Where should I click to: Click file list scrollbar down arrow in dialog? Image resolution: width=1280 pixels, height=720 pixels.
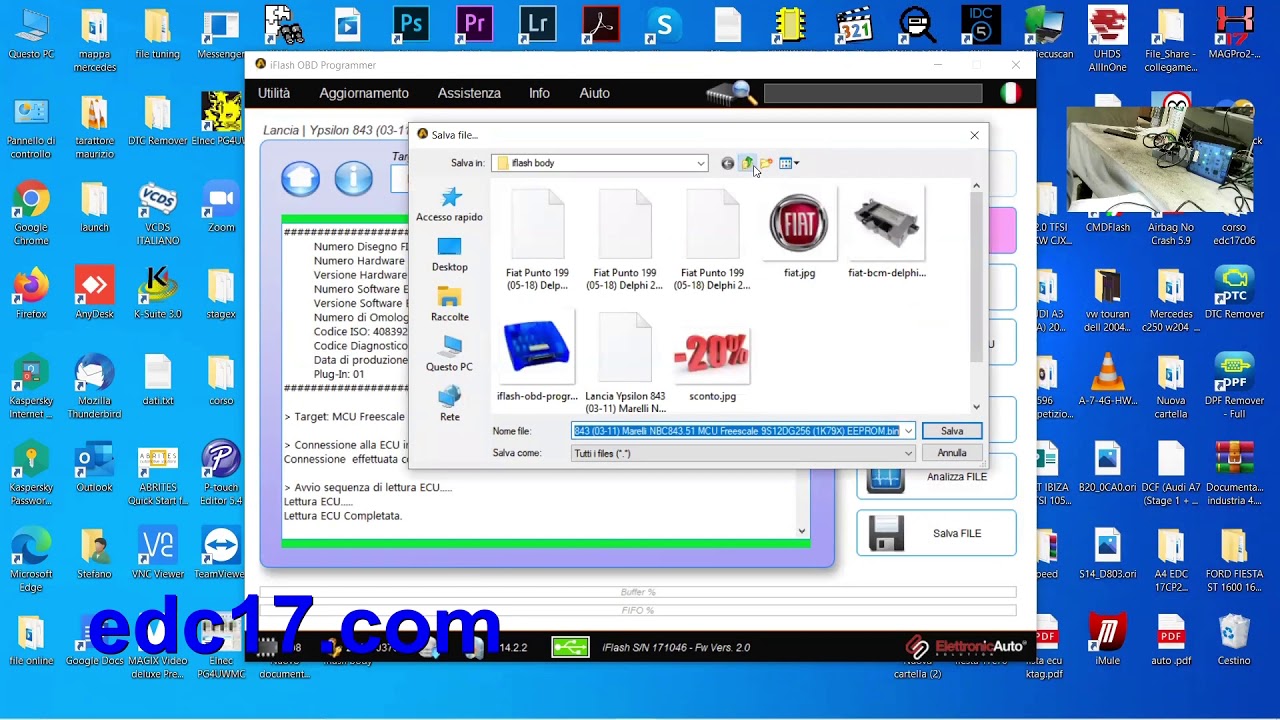977,406
